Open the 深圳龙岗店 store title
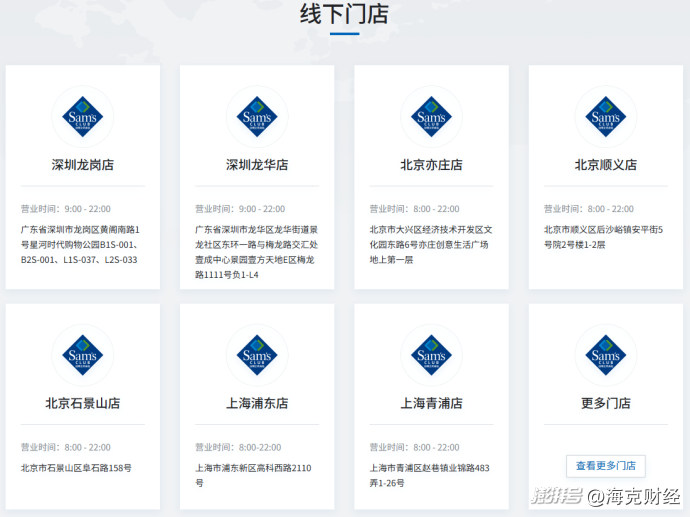 83,165
